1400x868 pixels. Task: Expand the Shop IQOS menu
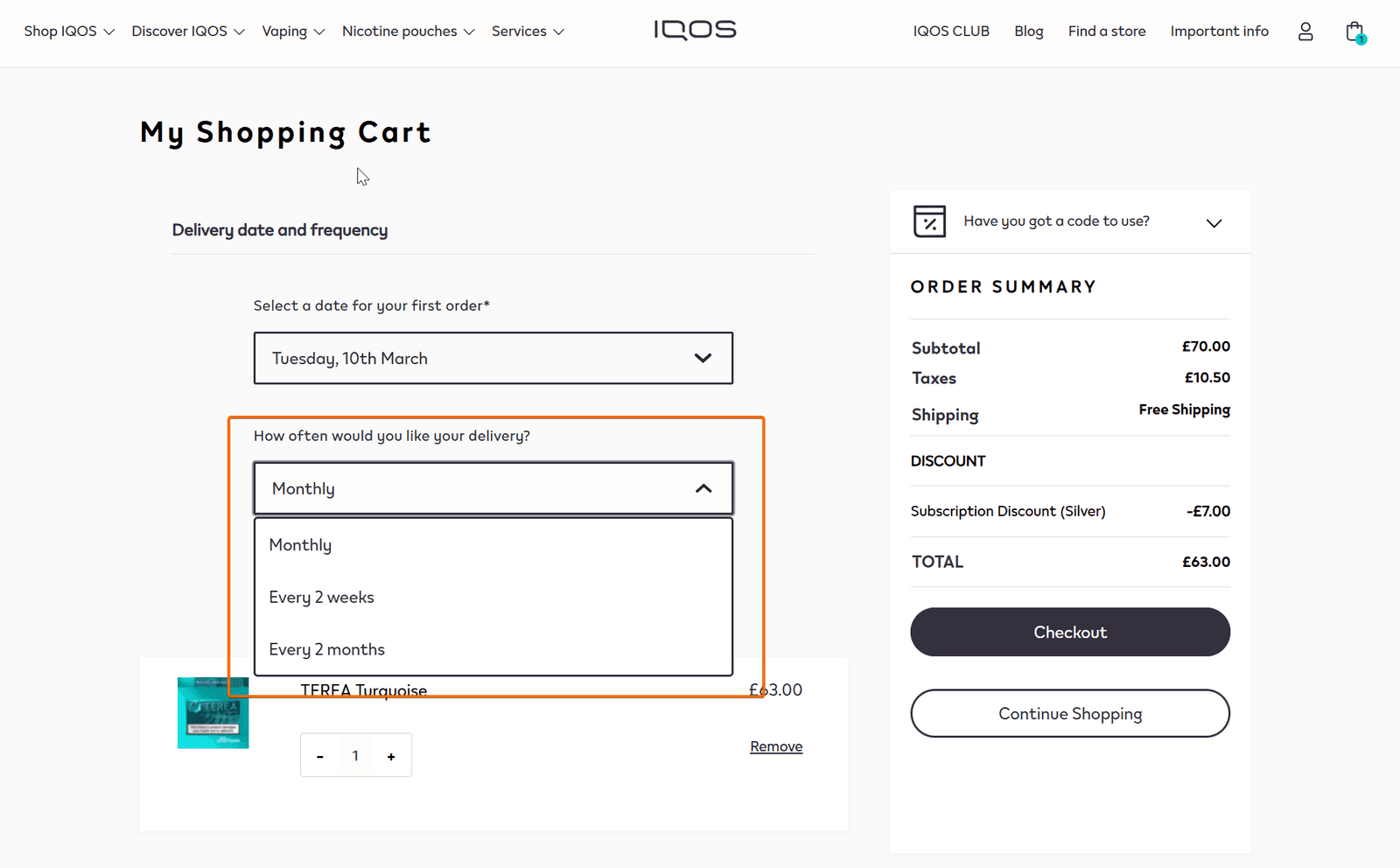point(69,31)
